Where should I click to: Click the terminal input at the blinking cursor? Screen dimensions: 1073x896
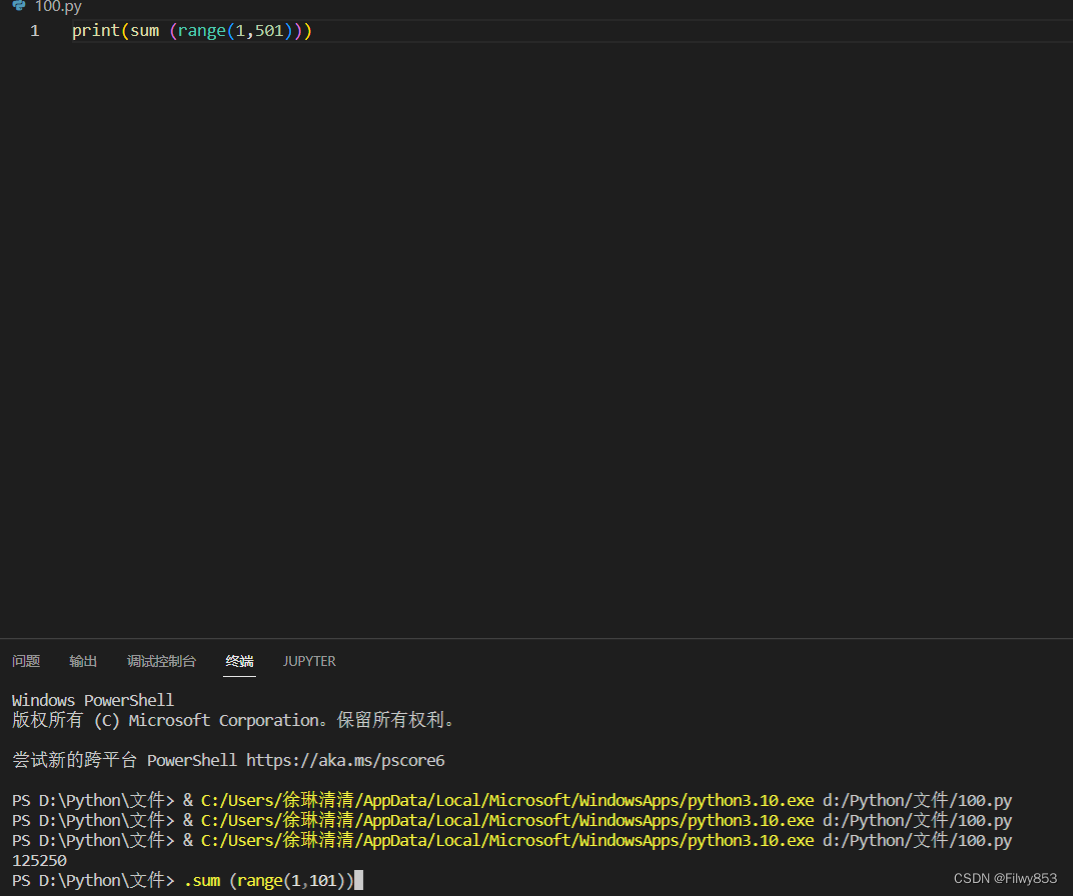coord(358,880)
